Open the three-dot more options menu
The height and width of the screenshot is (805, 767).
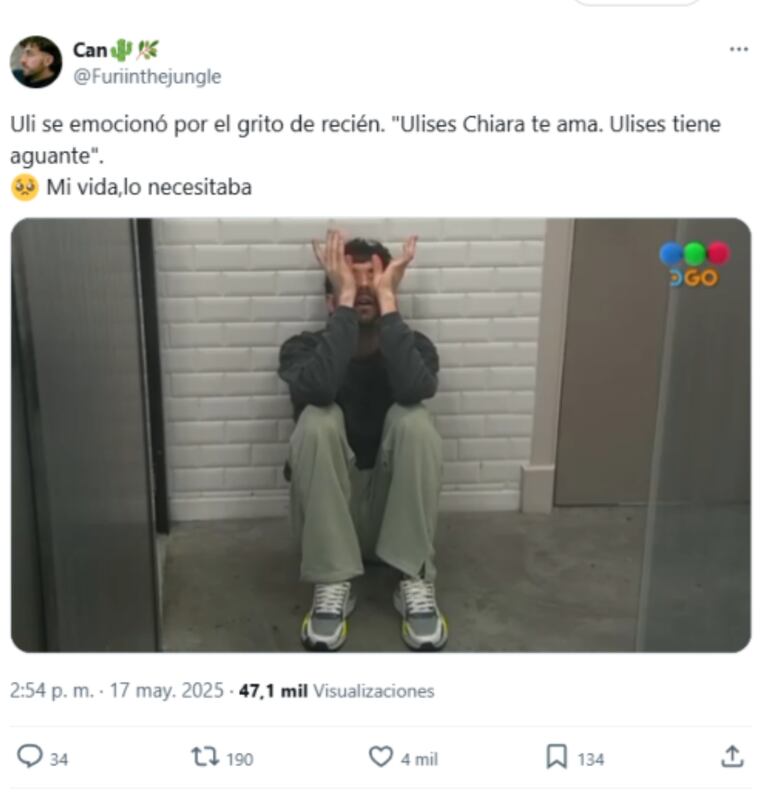tap(738, 49)
